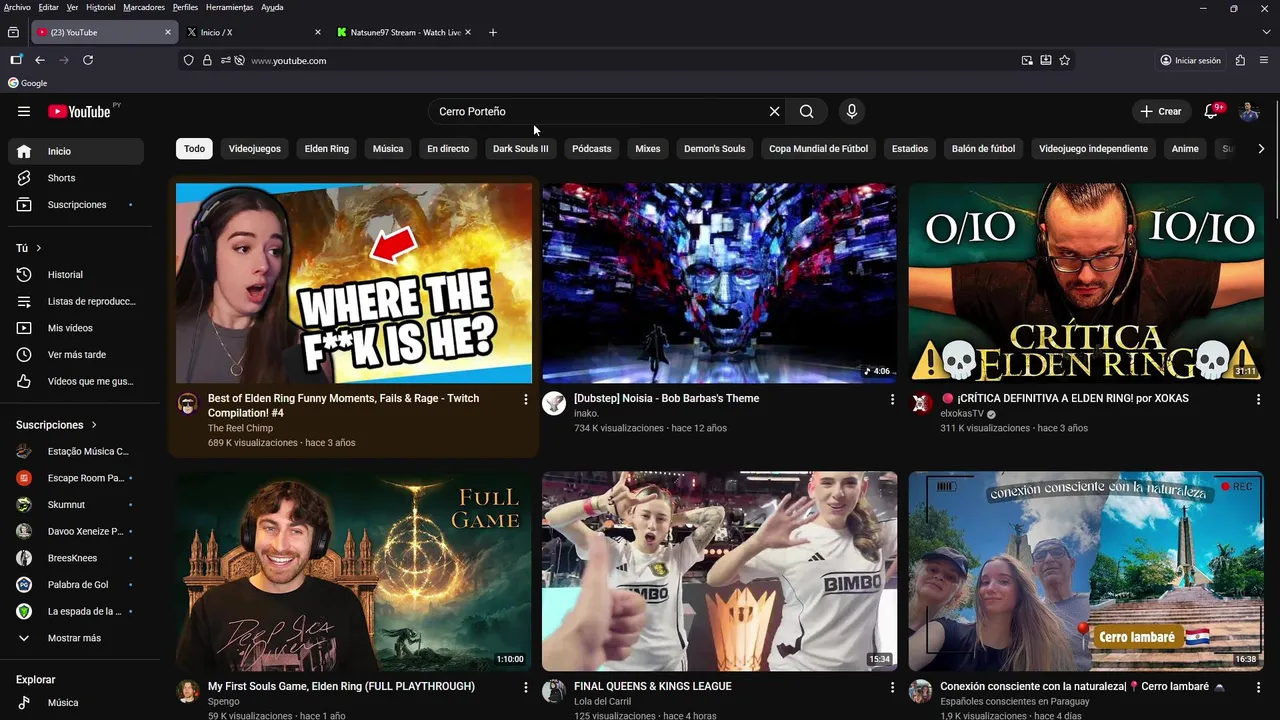Open the notifications bell
1280x720 pixels.
tap(1211, 112)
